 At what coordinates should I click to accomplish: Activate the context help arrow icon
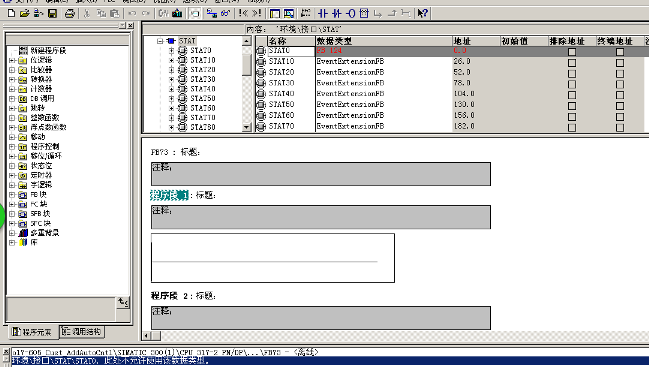click(x=422, y=14)
